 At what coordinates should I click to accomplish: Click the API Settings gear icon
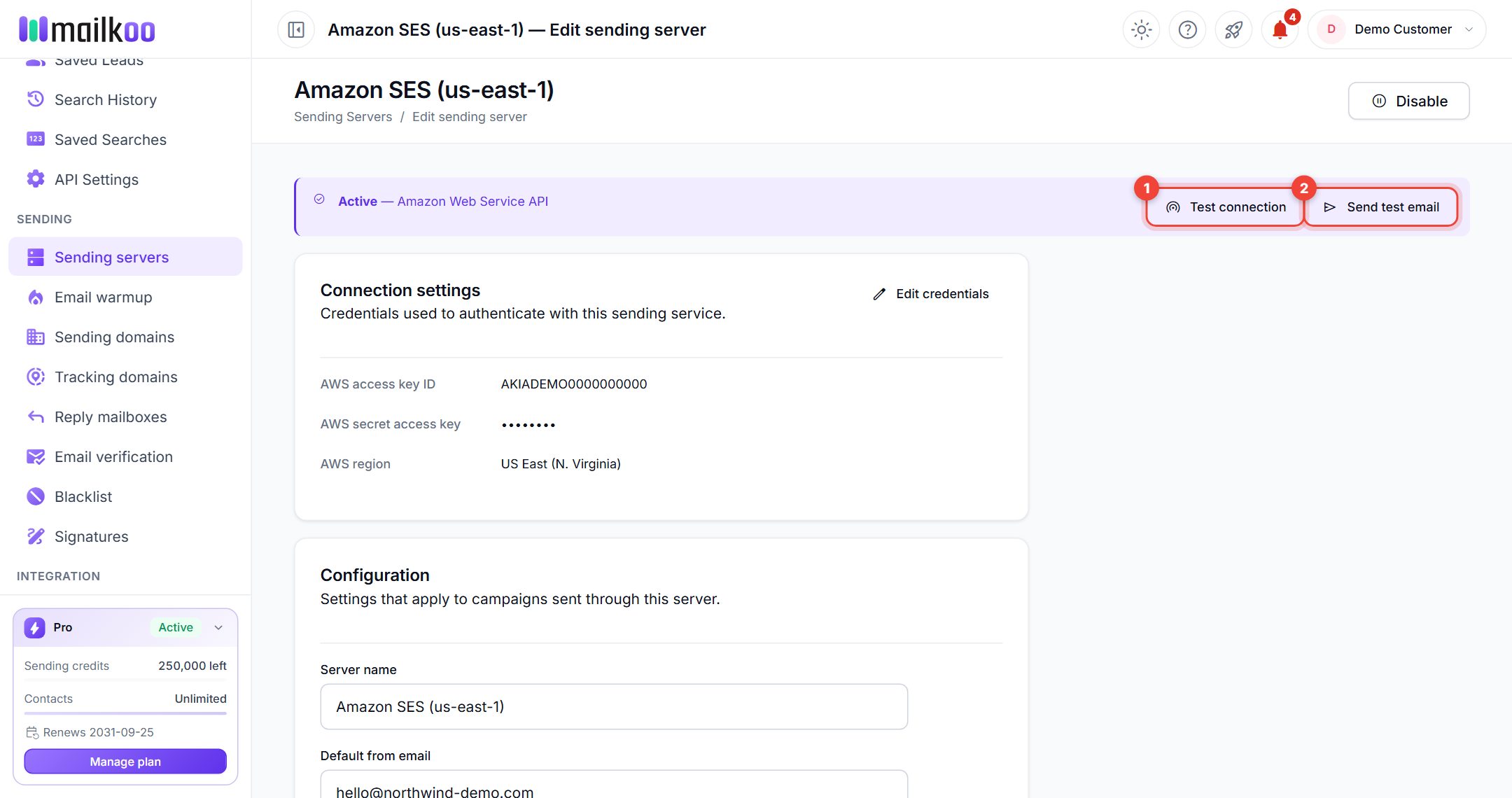click(x=36, y=179)
